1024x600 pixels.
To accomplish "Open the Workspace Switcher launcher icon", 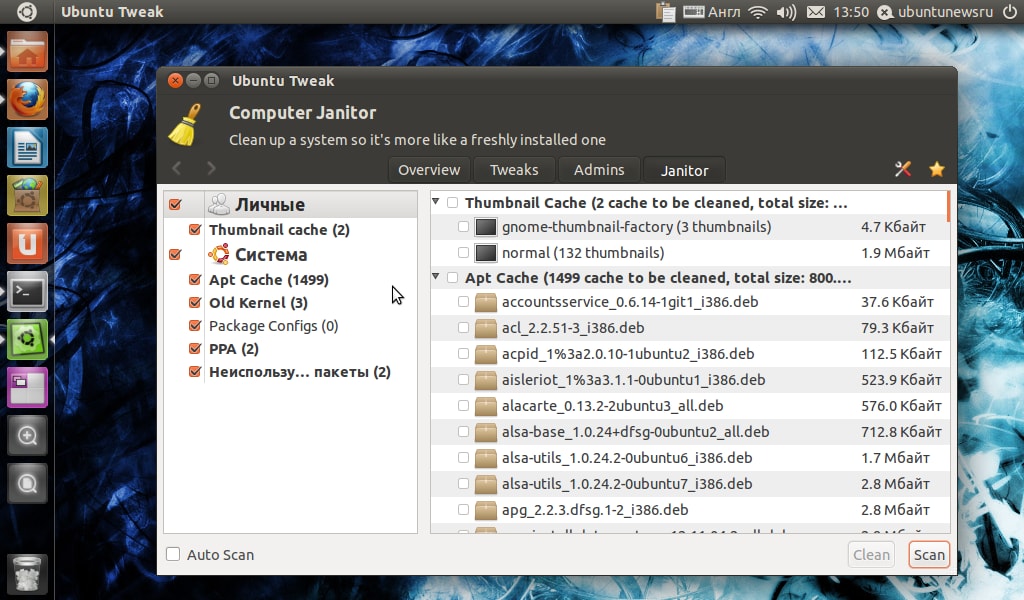I will click(27, 387).
